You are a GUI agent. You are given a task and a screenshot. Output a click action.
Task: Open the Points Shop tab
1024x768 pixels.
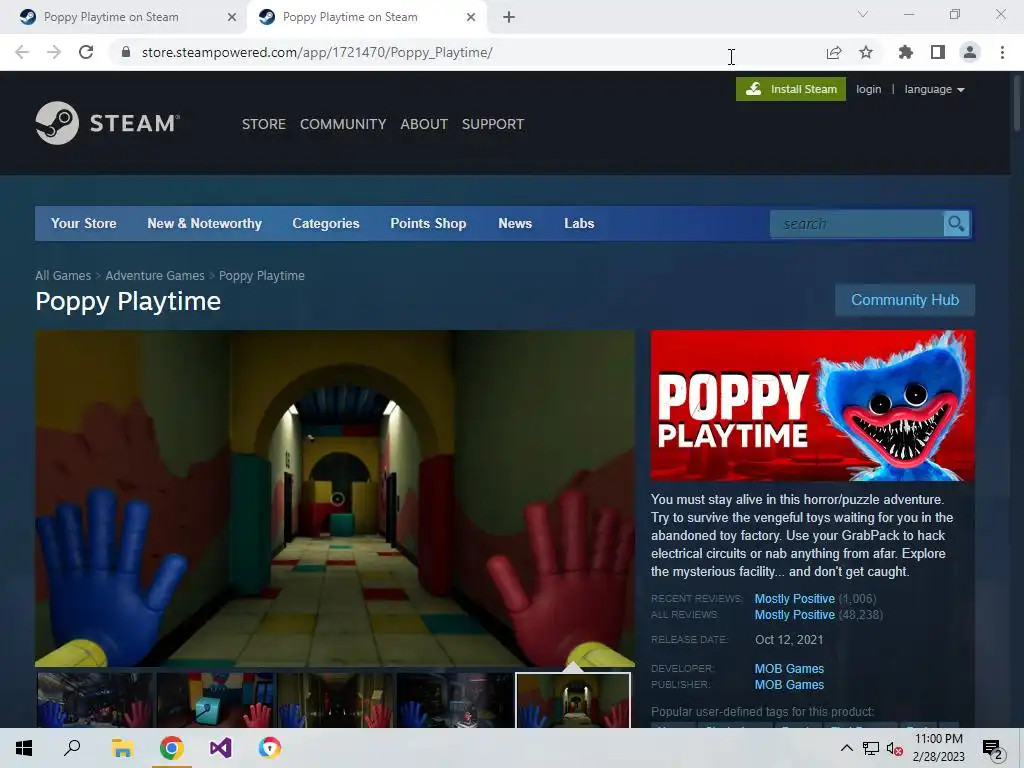(428, 223)
